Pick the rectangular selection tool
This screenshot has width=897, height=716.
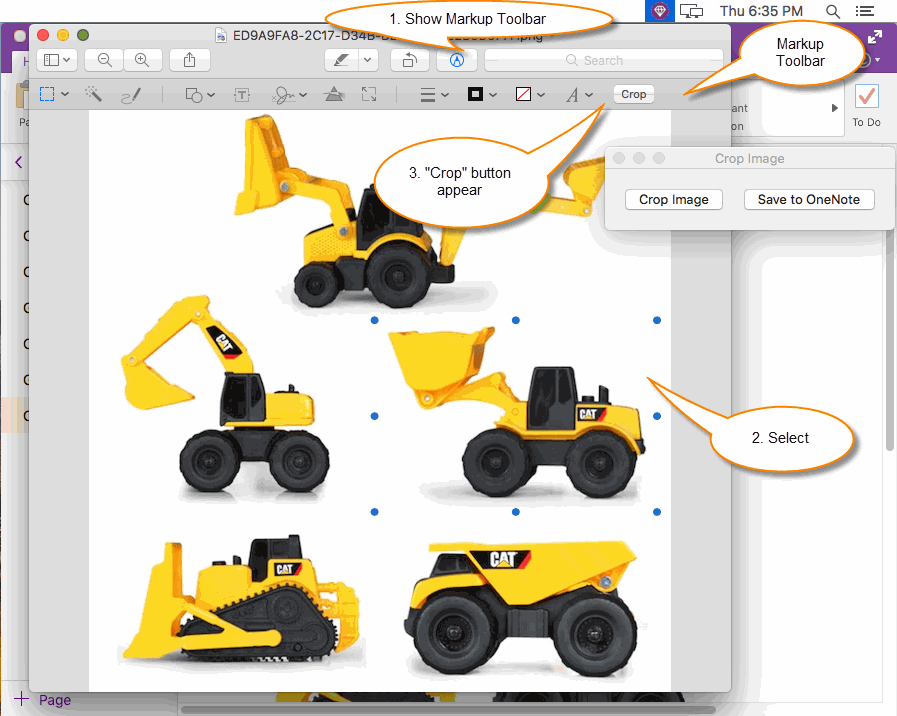(47, 94)
